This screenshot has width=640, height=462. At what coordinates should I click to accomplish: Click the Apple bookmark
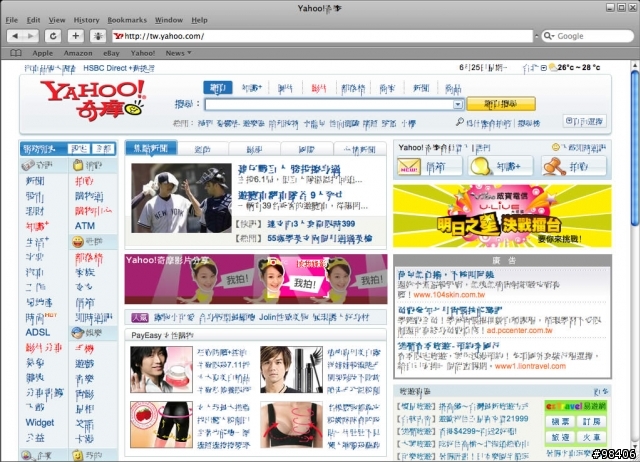[x=42, y=53]
